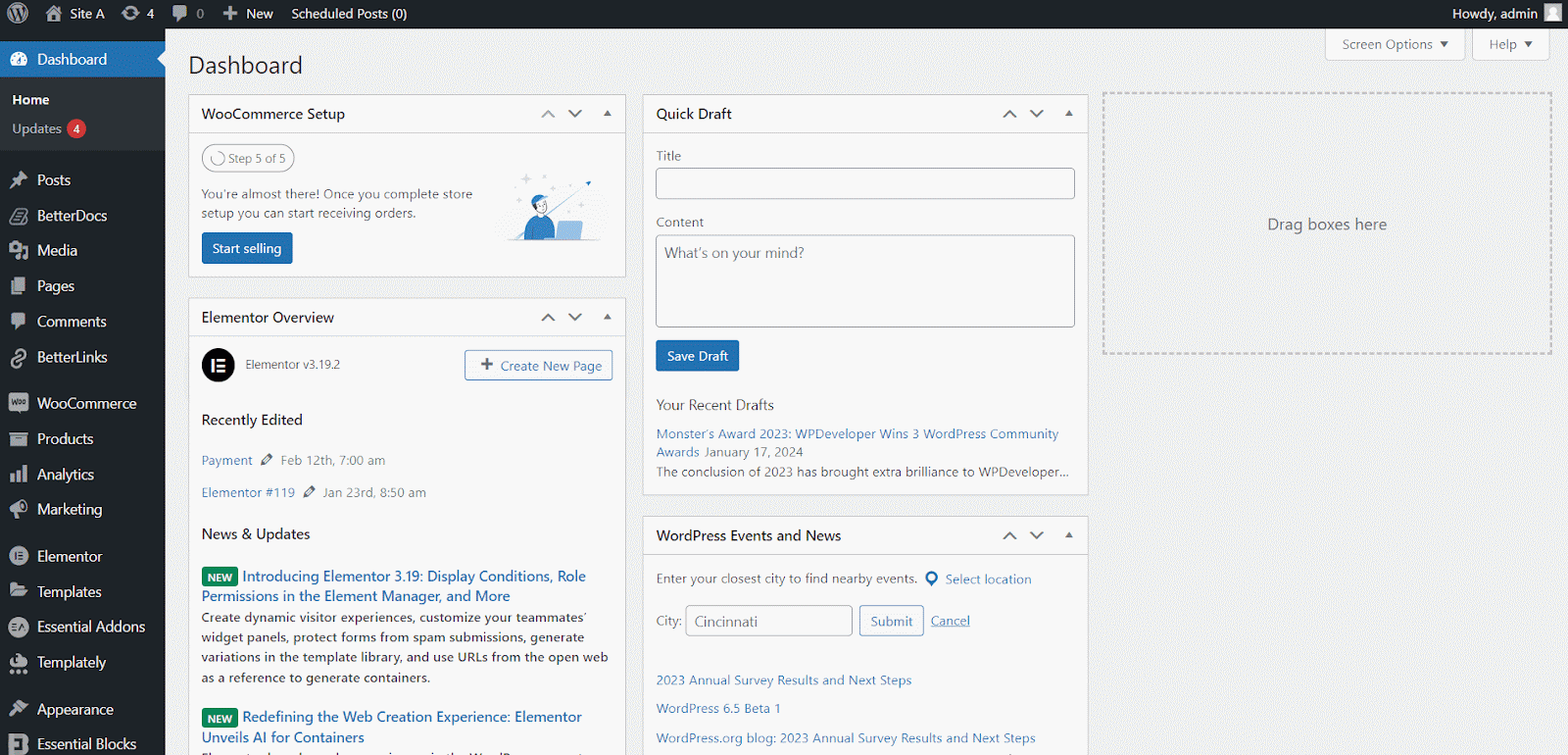This screenshot has height=755, width=1568.
Task: Click edit pencil next to Elementor #119
Action: (309, 492)
